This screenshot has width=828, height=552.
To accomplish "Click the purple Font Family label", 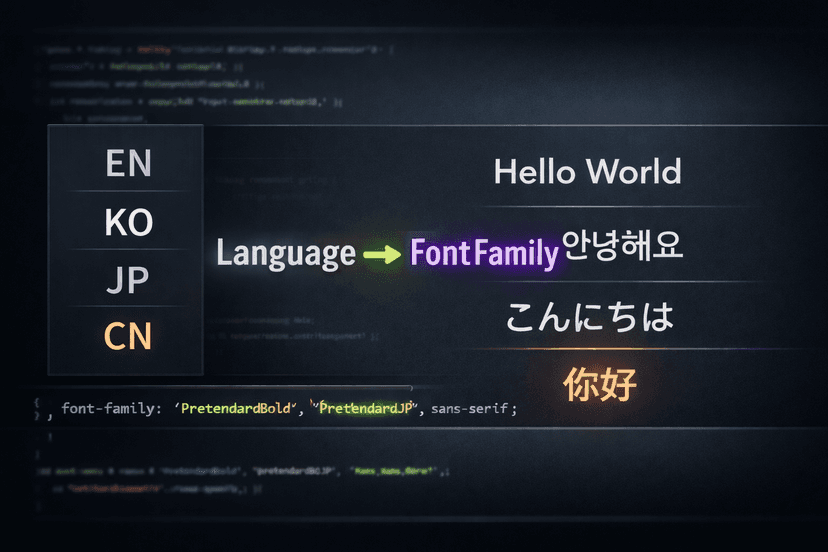I will tap(484, 252).
